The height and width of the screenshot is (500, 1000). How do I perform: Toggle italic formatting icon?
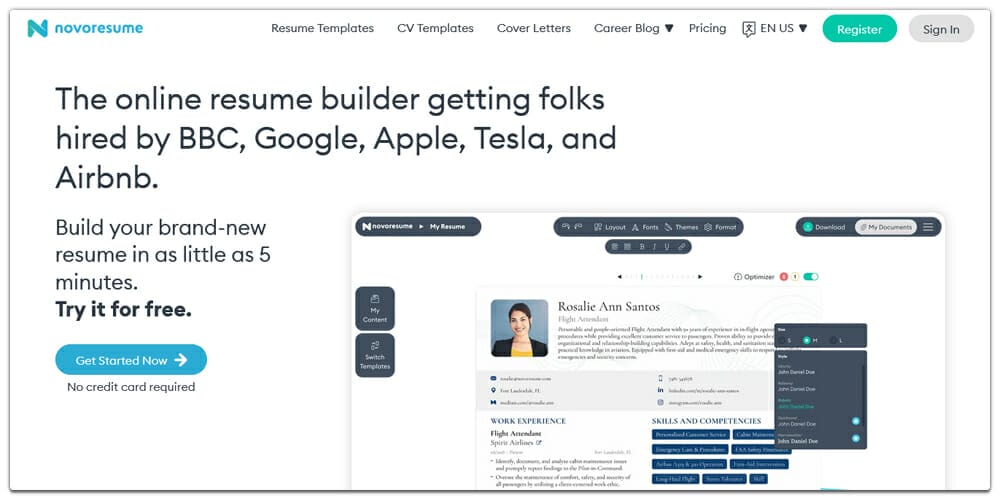click(x=655, y=246)
